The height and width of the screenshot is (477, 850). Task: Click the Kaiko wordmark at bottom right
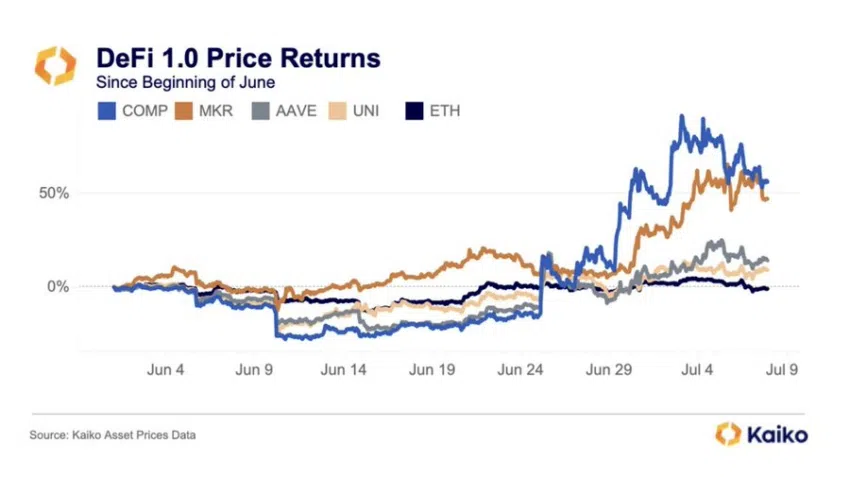click(777, 435)
